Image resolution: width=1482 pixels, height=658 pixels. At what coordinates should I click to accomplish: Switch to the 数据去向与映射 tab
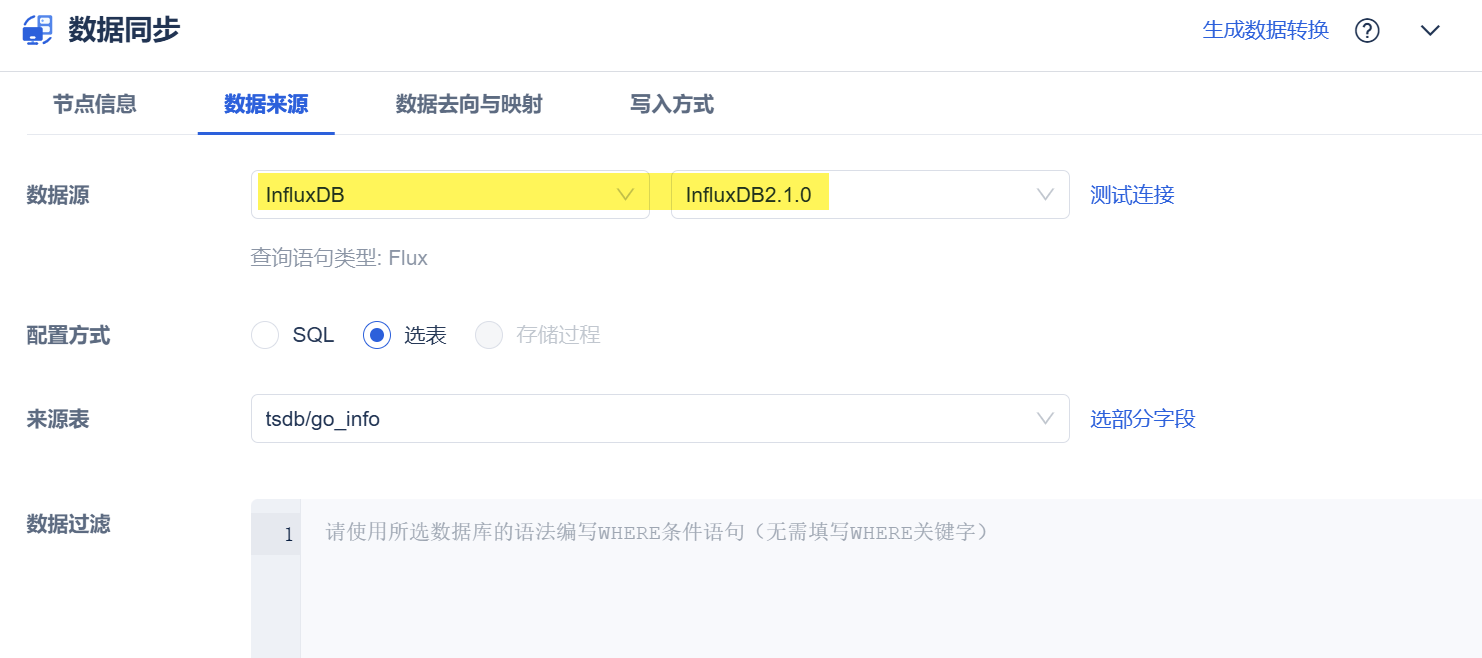(x=469, y=104)
